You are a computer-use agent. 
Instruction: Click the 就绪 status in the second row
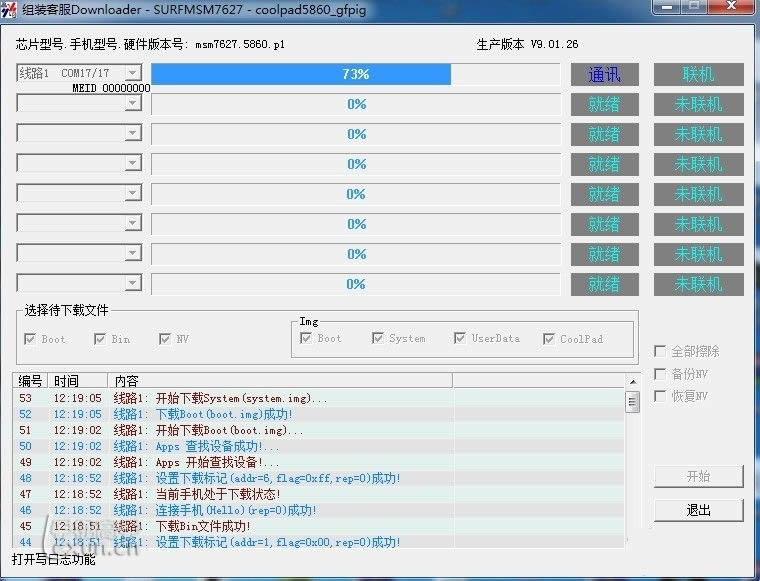[x=604, y=104]
